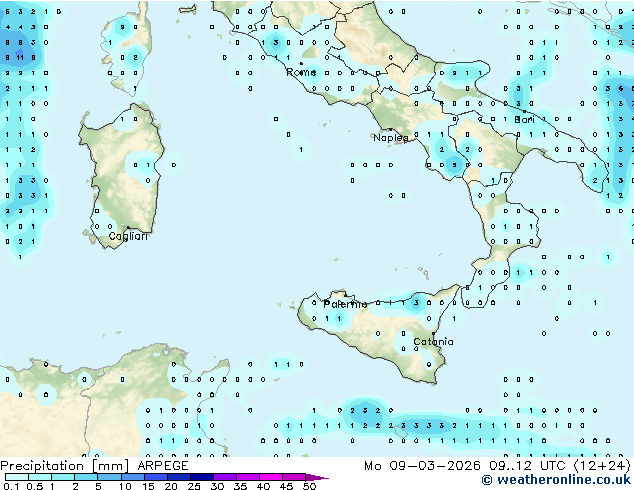
Task: Click the 'Precipitation' title word
Action: [42, 466]
